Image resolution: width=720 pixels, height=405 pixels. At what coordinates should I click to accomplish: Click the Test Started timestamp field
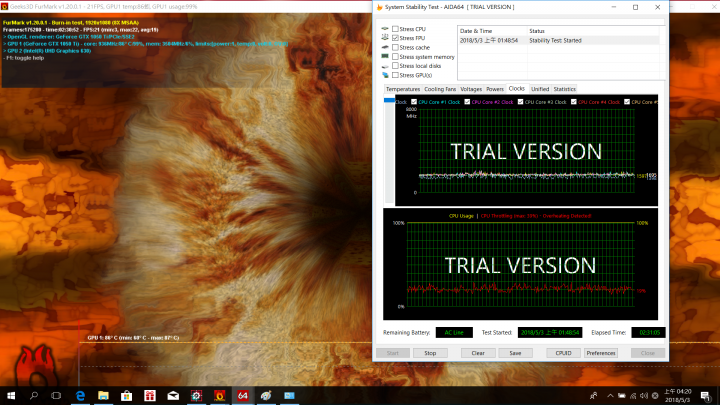(550, 332)
